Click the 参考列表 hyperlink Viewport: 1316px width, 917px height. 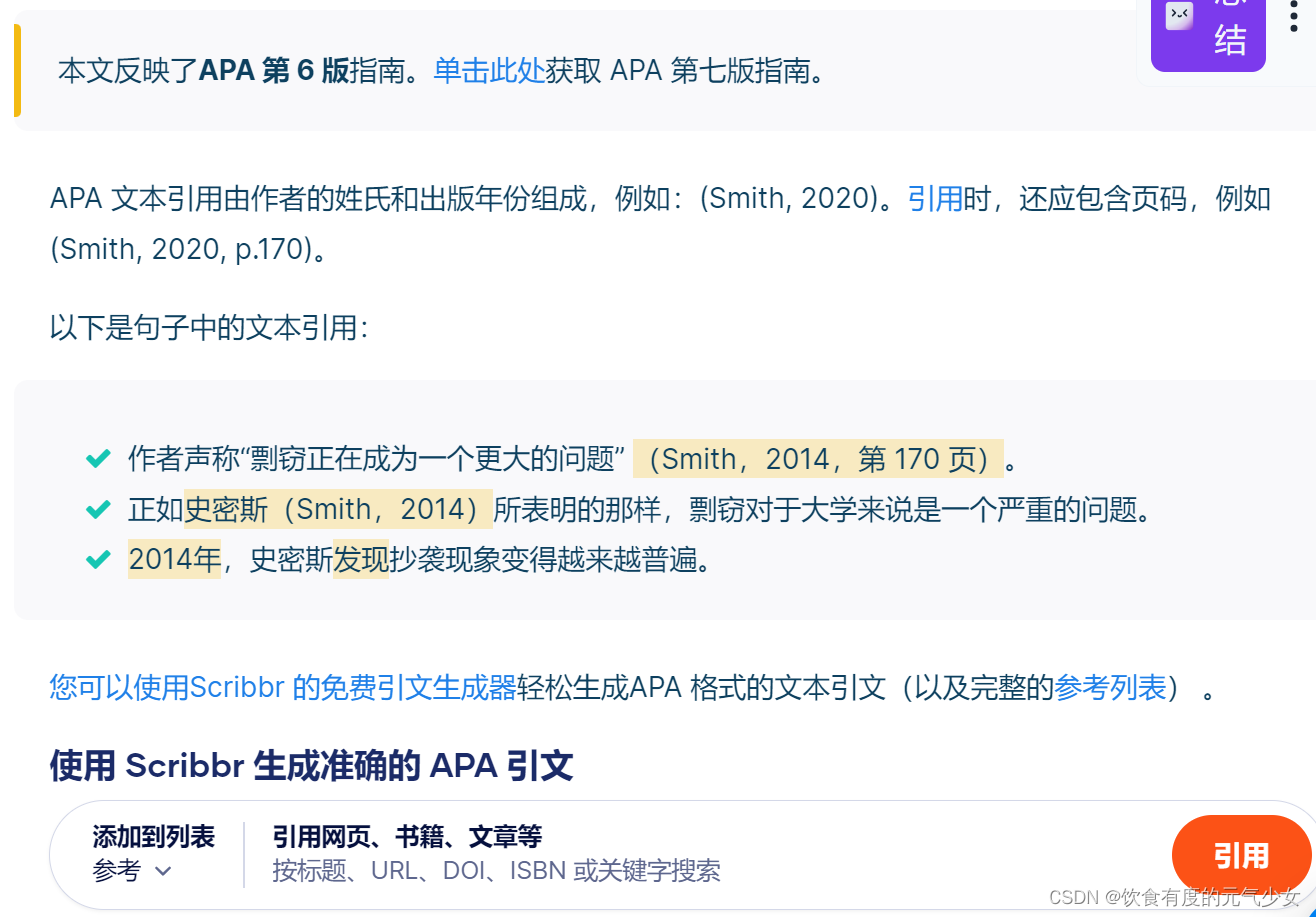[x=1110, y=688]
